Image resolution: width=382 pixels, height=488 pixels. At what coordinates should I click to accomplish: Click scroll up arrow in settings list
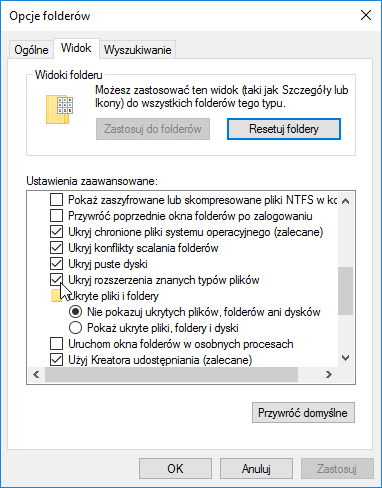pos(346,201)
